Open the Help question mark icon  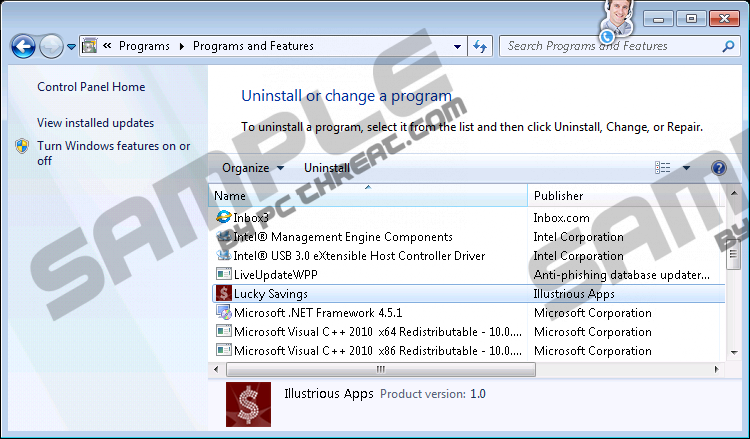coord(718,168)
